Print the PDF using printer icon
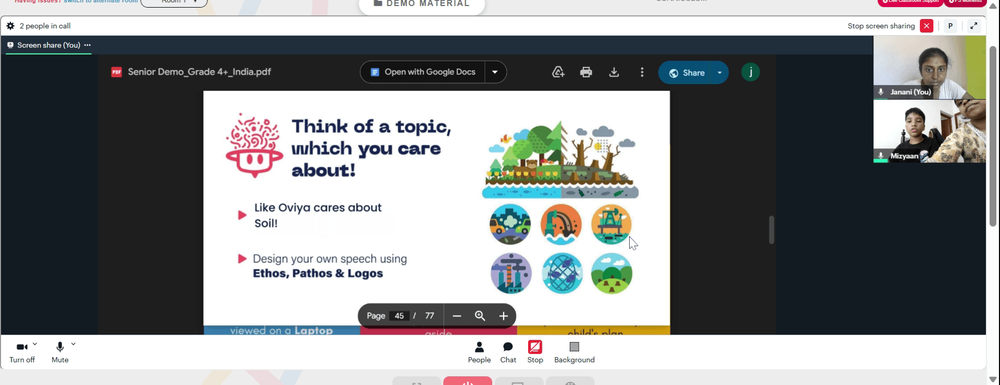This screenshot has width=1000, height=385. point(586,73)
